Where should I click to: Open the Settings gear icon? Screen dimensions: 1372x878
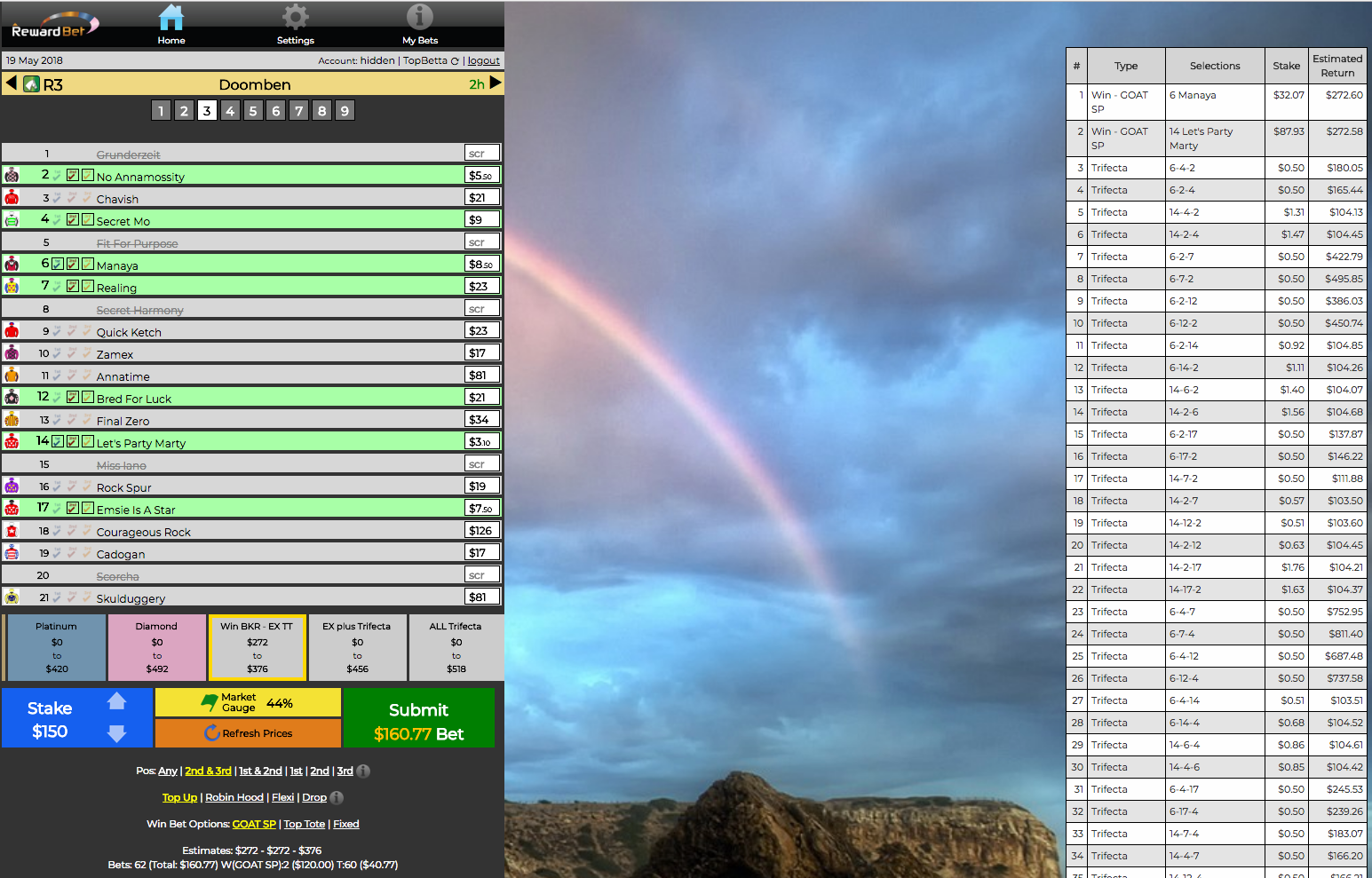295,17
